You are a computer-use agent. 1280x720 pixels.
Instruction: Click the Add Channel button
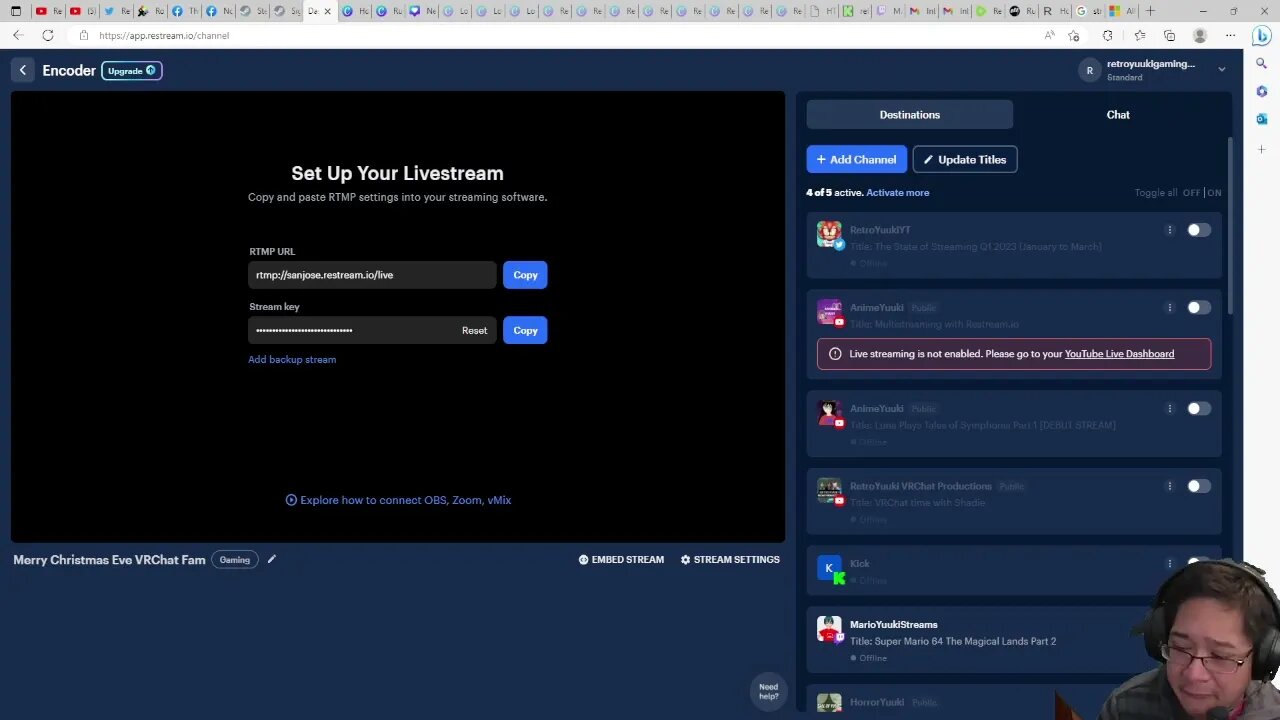tap(857, 159)
